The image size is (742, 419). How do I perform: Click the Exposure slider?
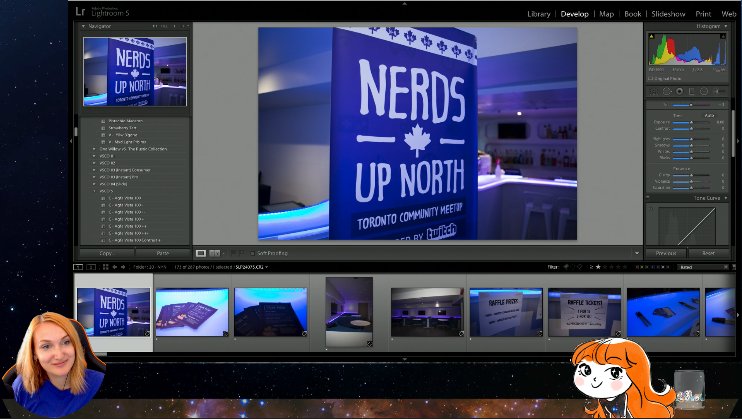tap(691, 122)
